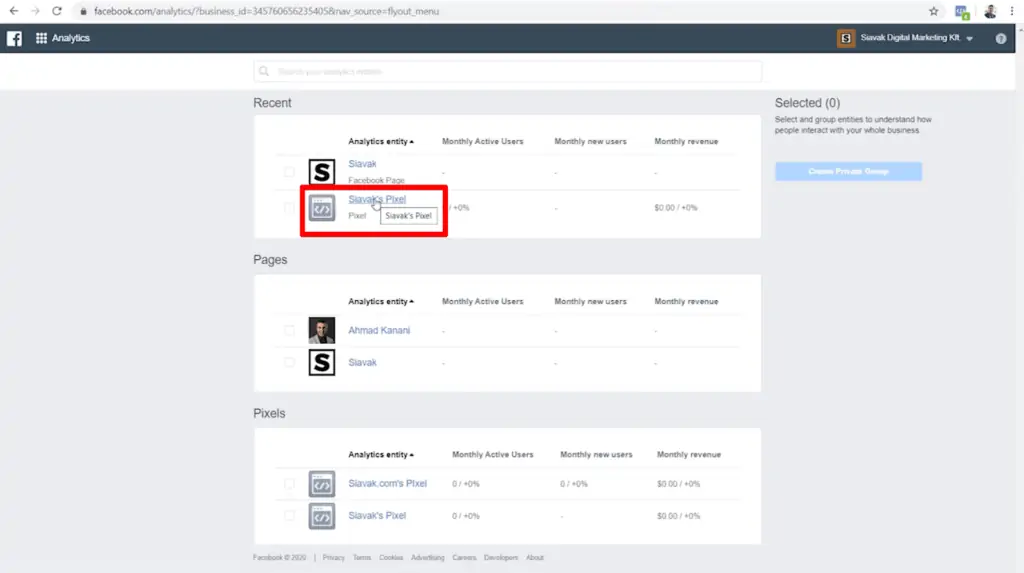Click Siavak logo thumbnail in Pages

(321, 363)
